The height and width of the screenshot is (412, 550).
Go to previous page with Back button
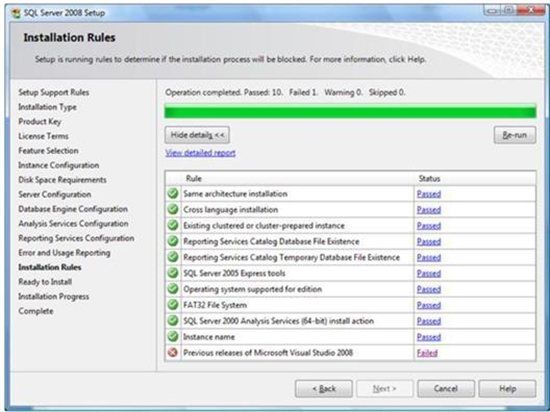324,389
